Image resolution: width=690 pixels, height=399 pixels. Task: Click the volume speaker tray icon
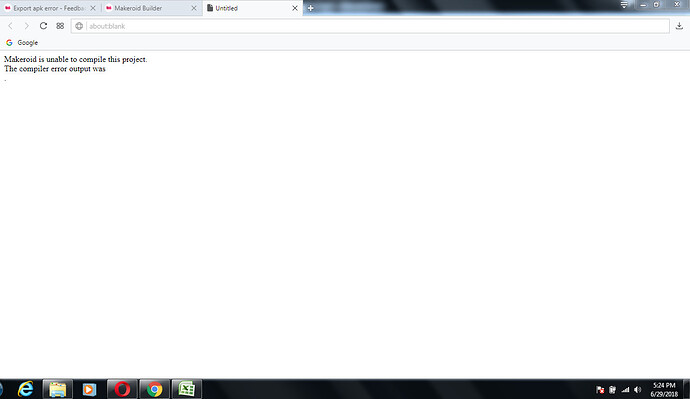[x=638, y=389]
